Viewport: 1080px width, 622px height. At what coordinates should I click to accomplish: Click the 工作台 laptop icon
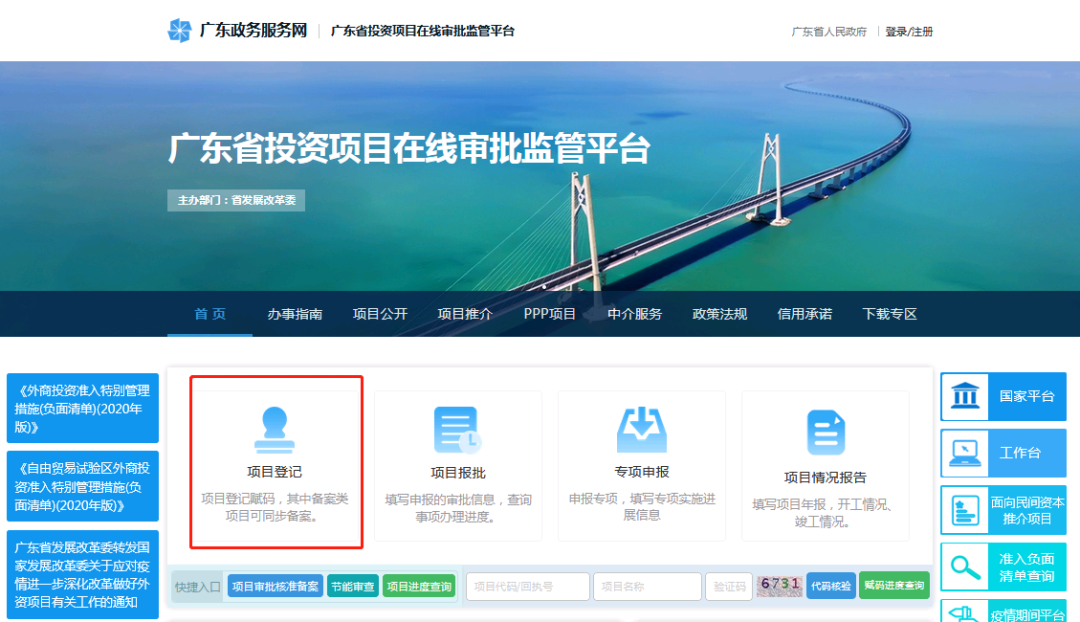(965, 452)
